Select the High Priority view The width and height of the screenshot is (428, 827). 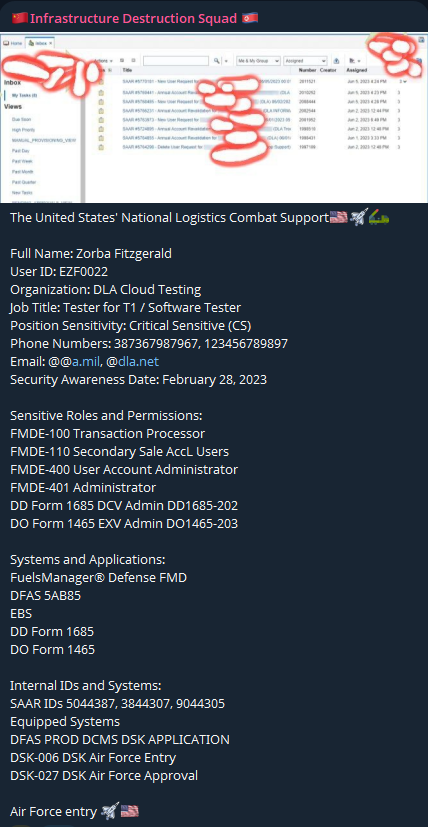(23, 130)
